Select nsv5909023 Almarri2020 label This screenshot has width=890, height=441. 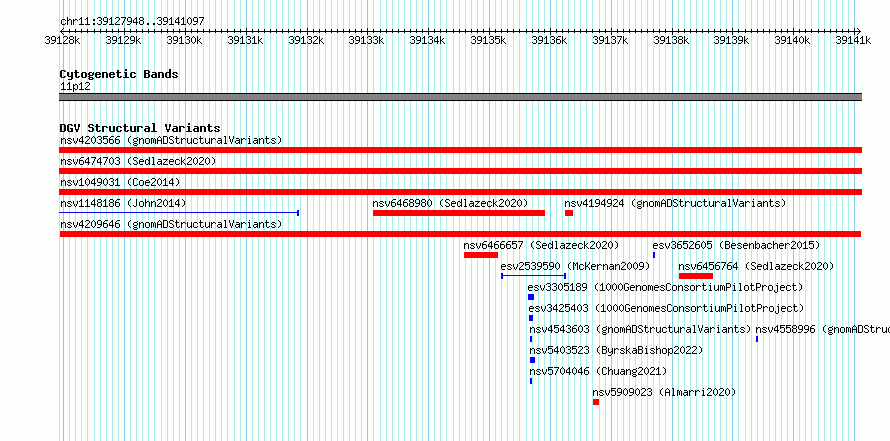click(x=664, y=392)
